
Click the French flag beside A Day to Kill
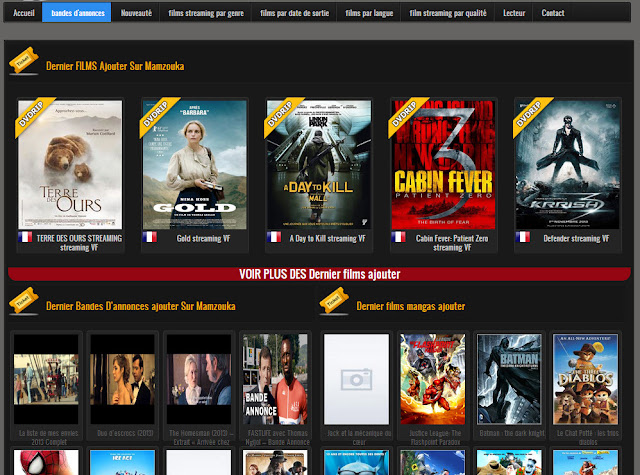274,238
